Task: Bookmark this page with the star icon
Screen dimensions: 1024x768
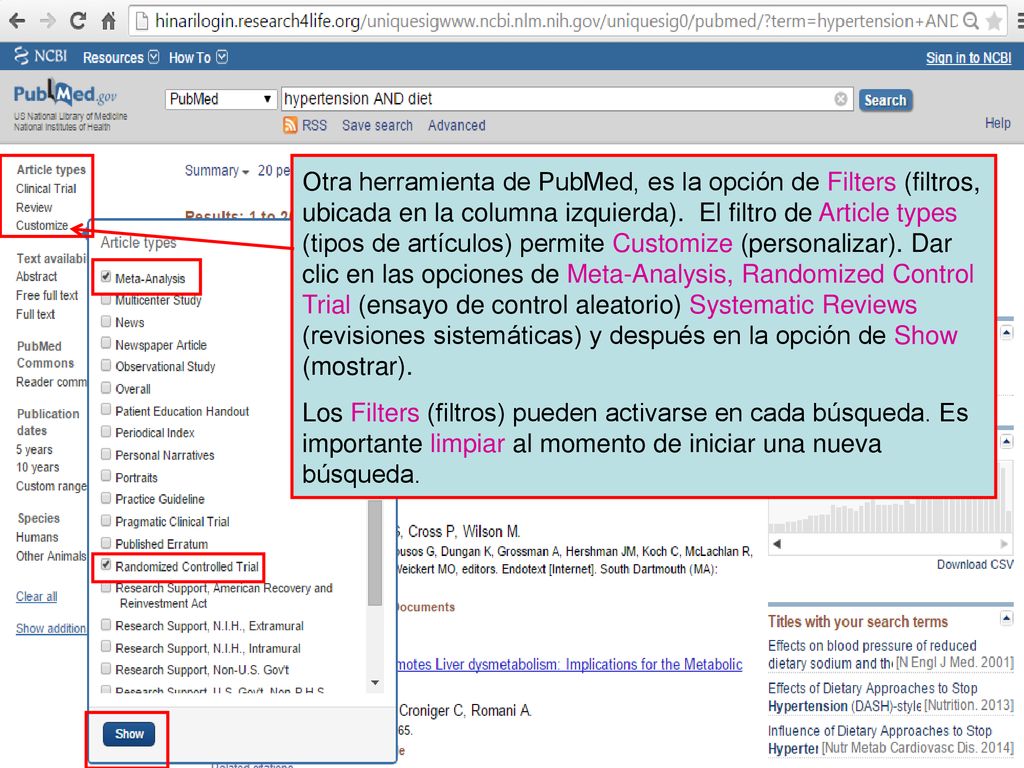Action: click(x=994, y=22)
